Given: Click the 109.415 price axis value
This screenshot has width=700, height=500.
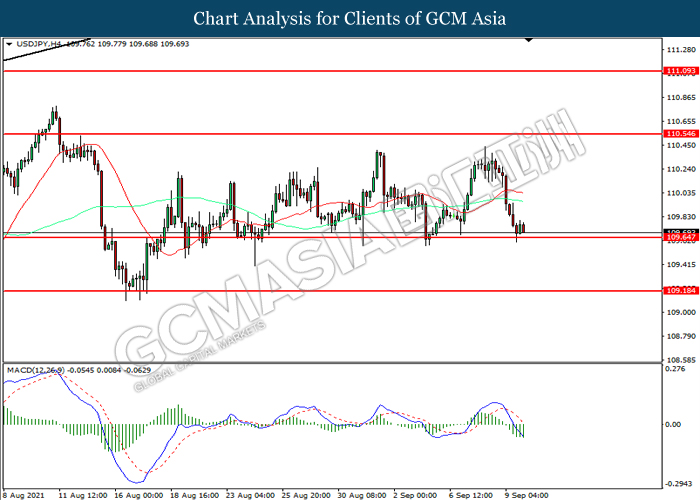Looking at the screenshot, I should (681, 265).
